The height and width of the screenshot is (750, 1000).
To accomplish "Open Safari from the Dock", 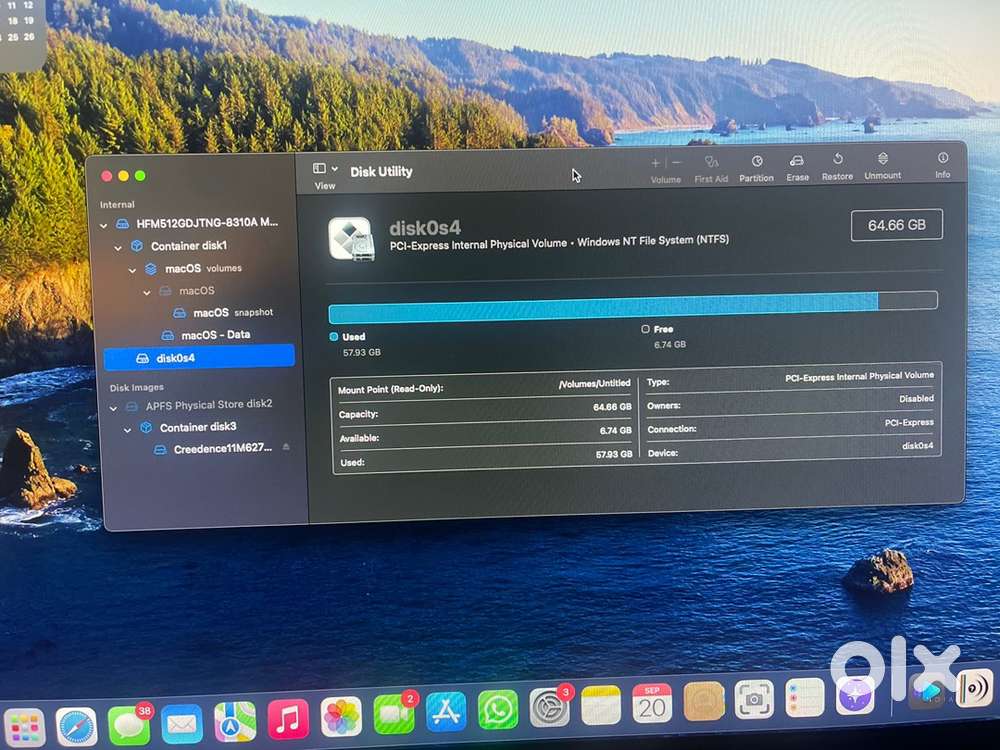I will 77,726.
